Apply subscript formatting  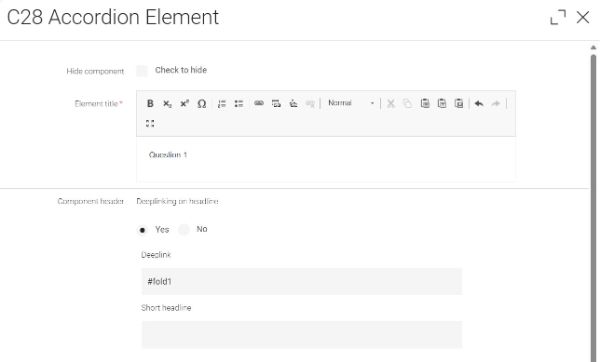point(167,103)
